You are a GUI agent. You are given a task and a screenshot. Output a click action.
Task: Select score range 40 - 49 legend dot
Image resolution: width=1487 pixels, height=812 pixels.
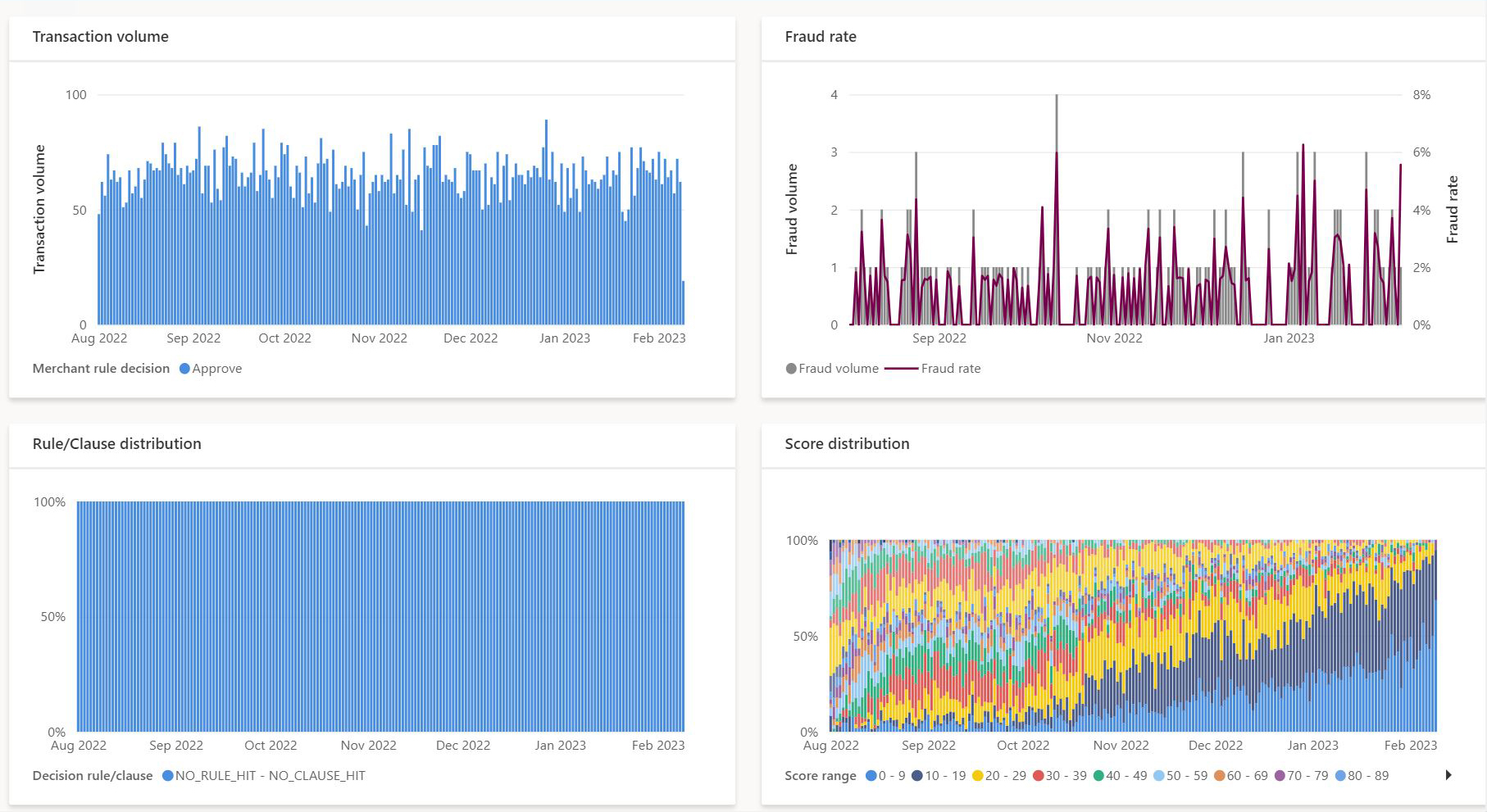[x=1098, y=776]
